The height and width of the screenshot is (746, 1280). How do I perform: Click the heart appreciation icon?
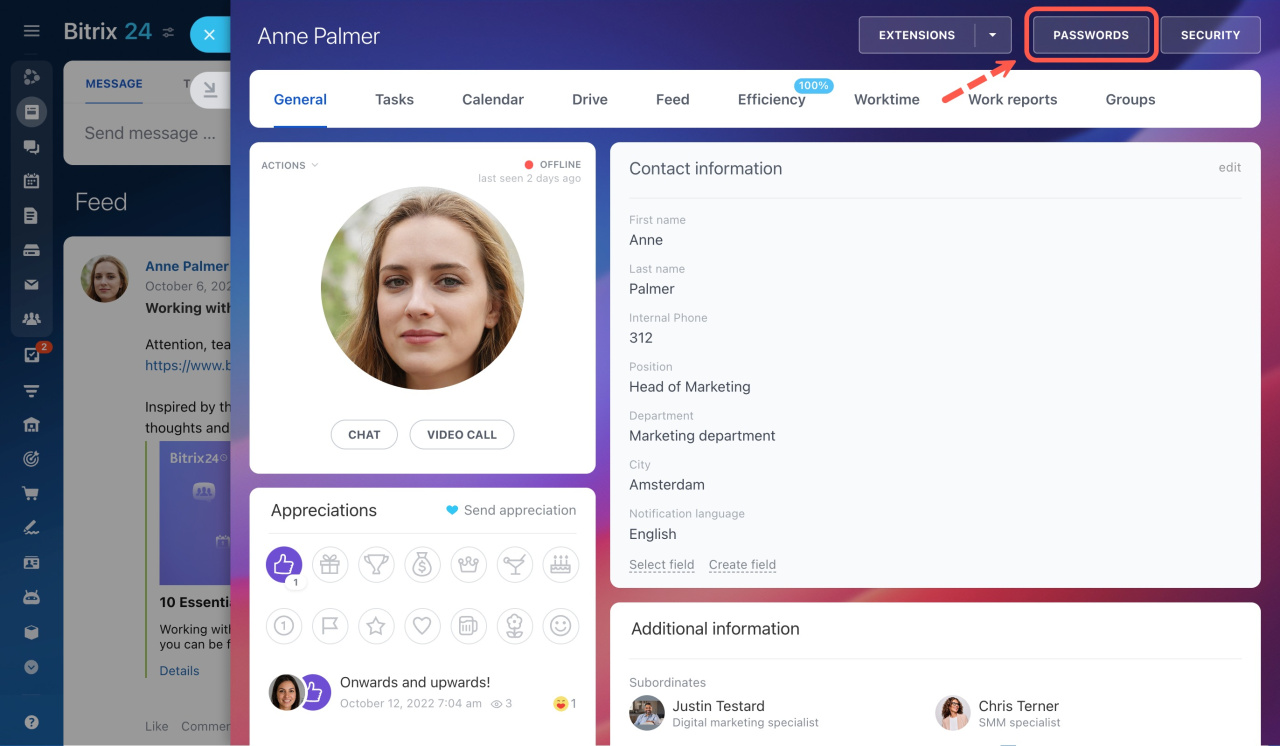pos(422,626)
